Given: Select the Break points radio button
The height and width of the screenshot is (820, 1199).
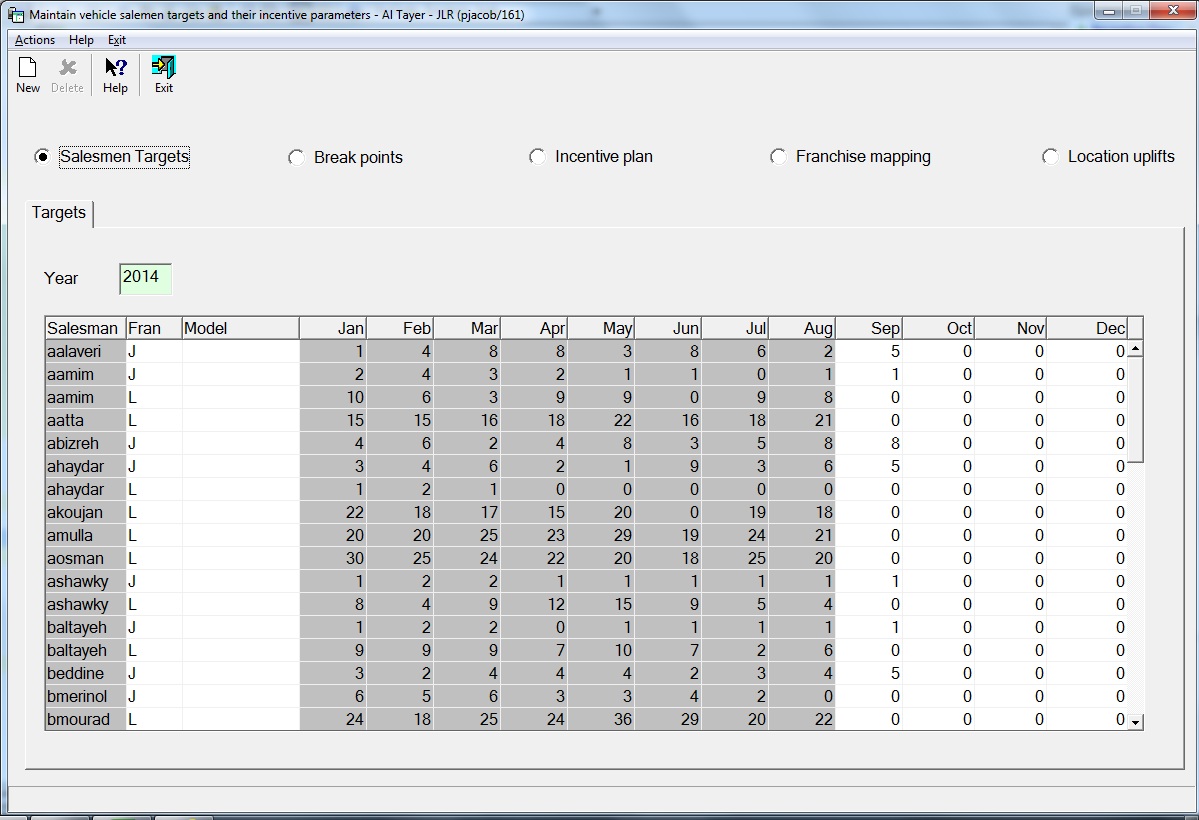Looking at the screenshot, I should point(296,158).
